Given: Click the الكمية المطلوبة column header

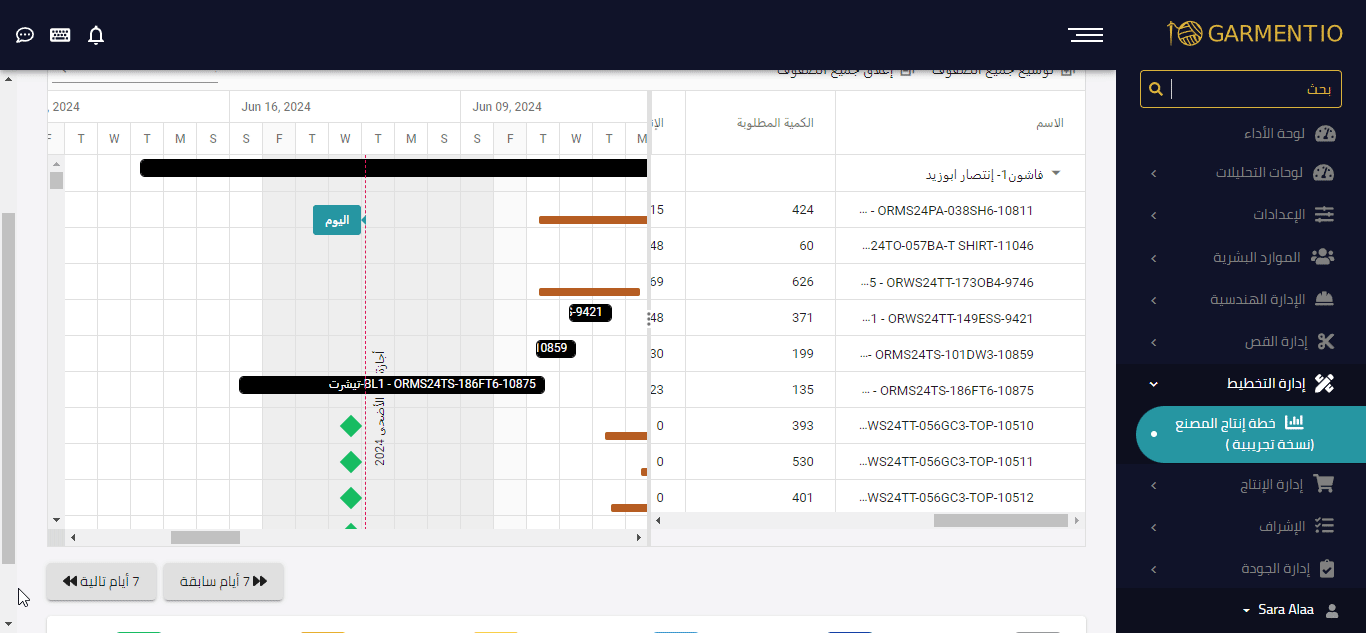Looking at the screenshot, I should (x=775, y=123).
